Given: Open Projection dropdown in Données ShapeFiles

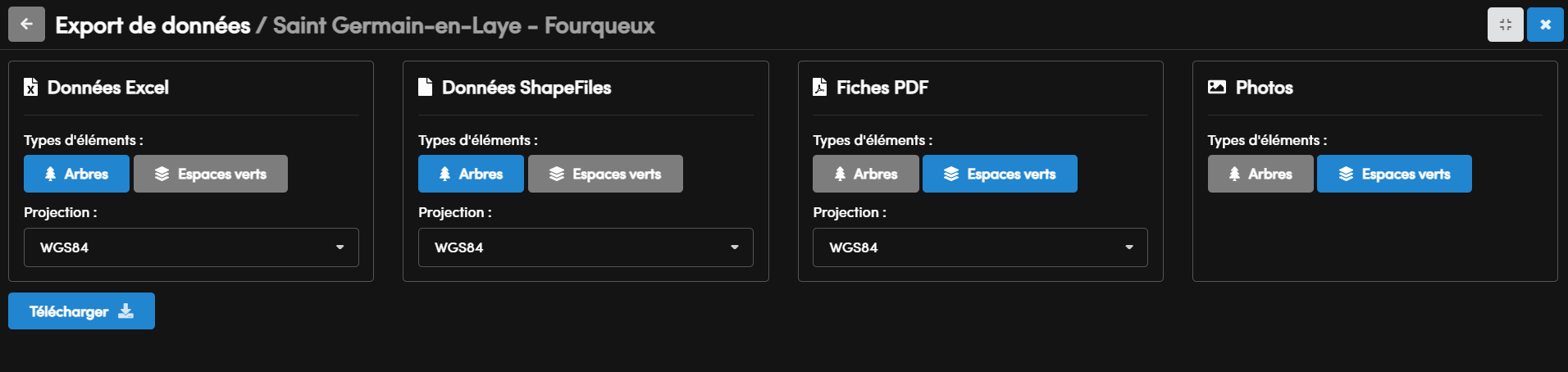Looking at the screenshot, I should coord(586,247).
